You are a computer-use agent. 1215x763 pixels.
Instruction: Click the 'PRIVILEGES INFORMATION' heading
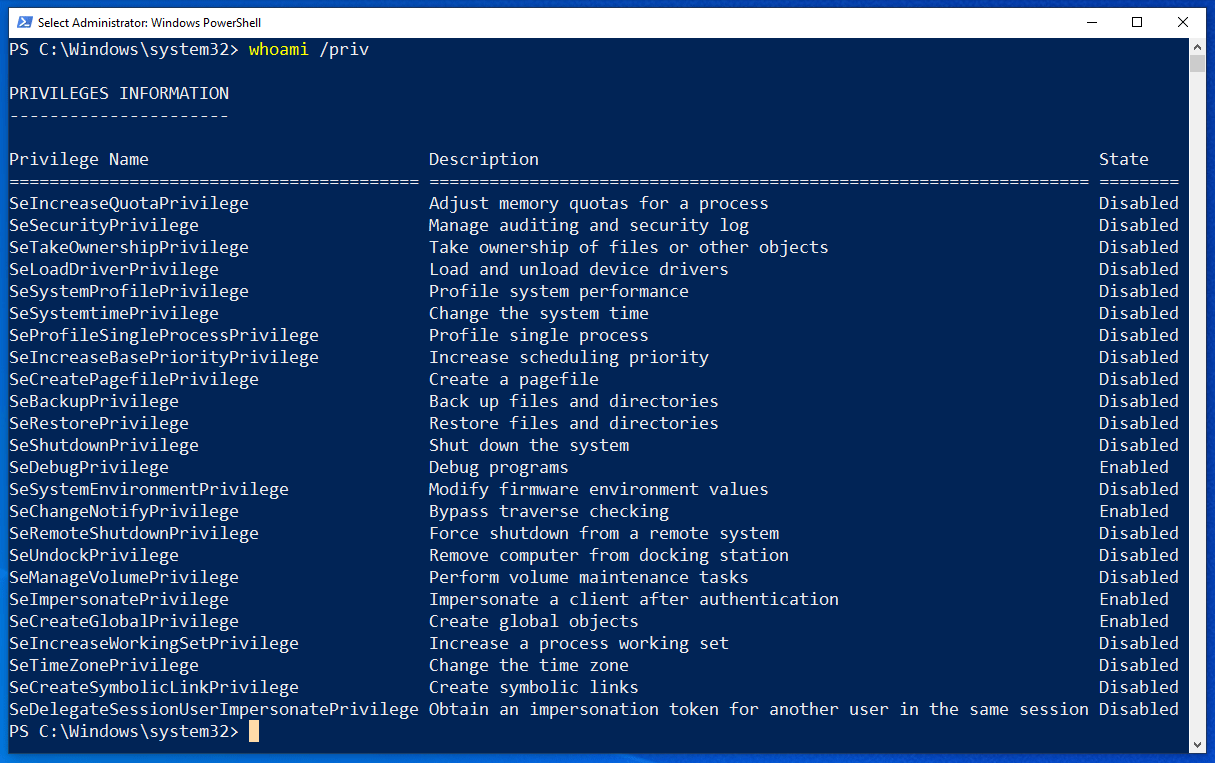click(x=119, y=93)
